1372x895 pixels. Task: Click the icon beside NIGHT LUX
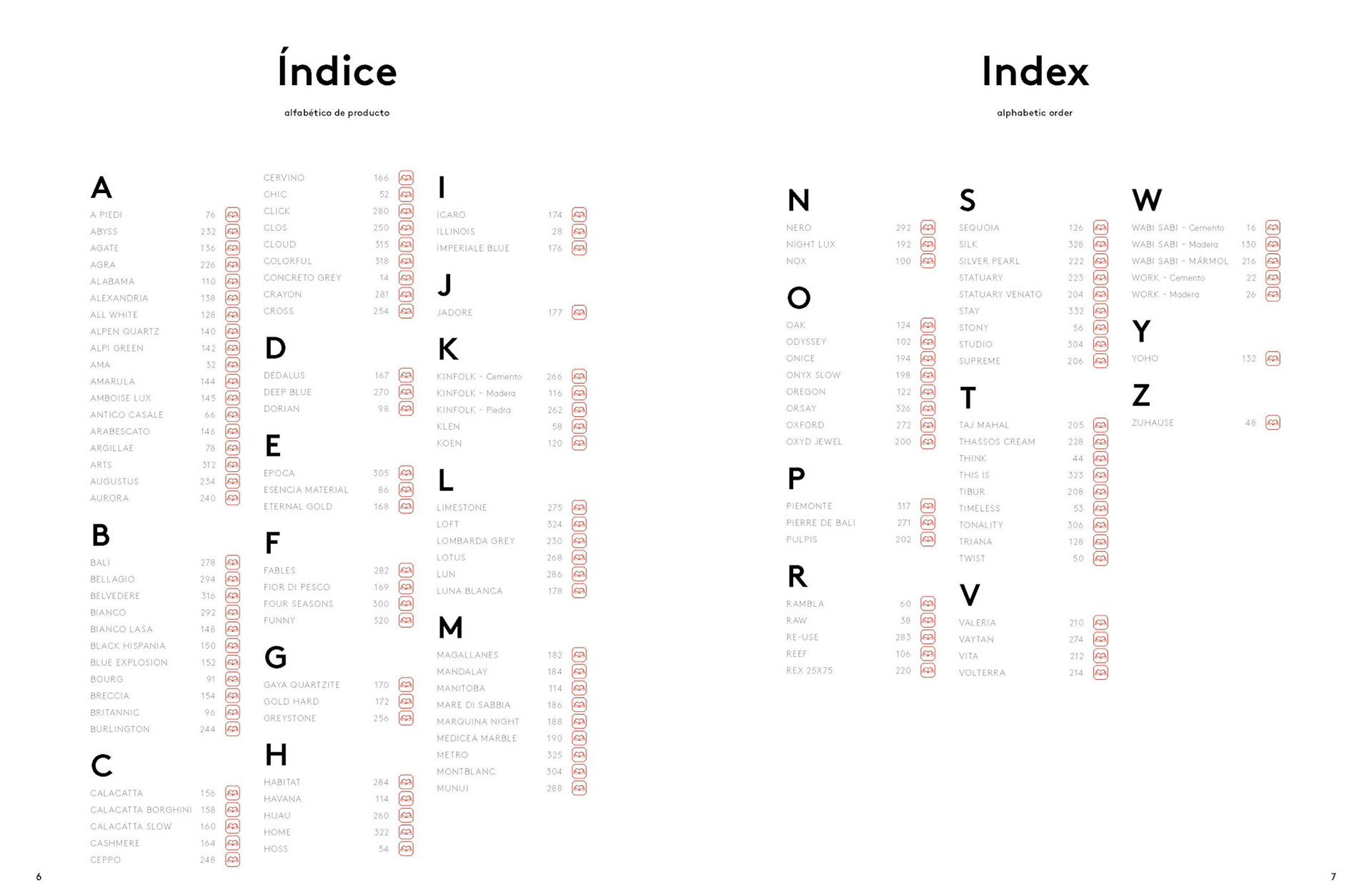point(928,244)
